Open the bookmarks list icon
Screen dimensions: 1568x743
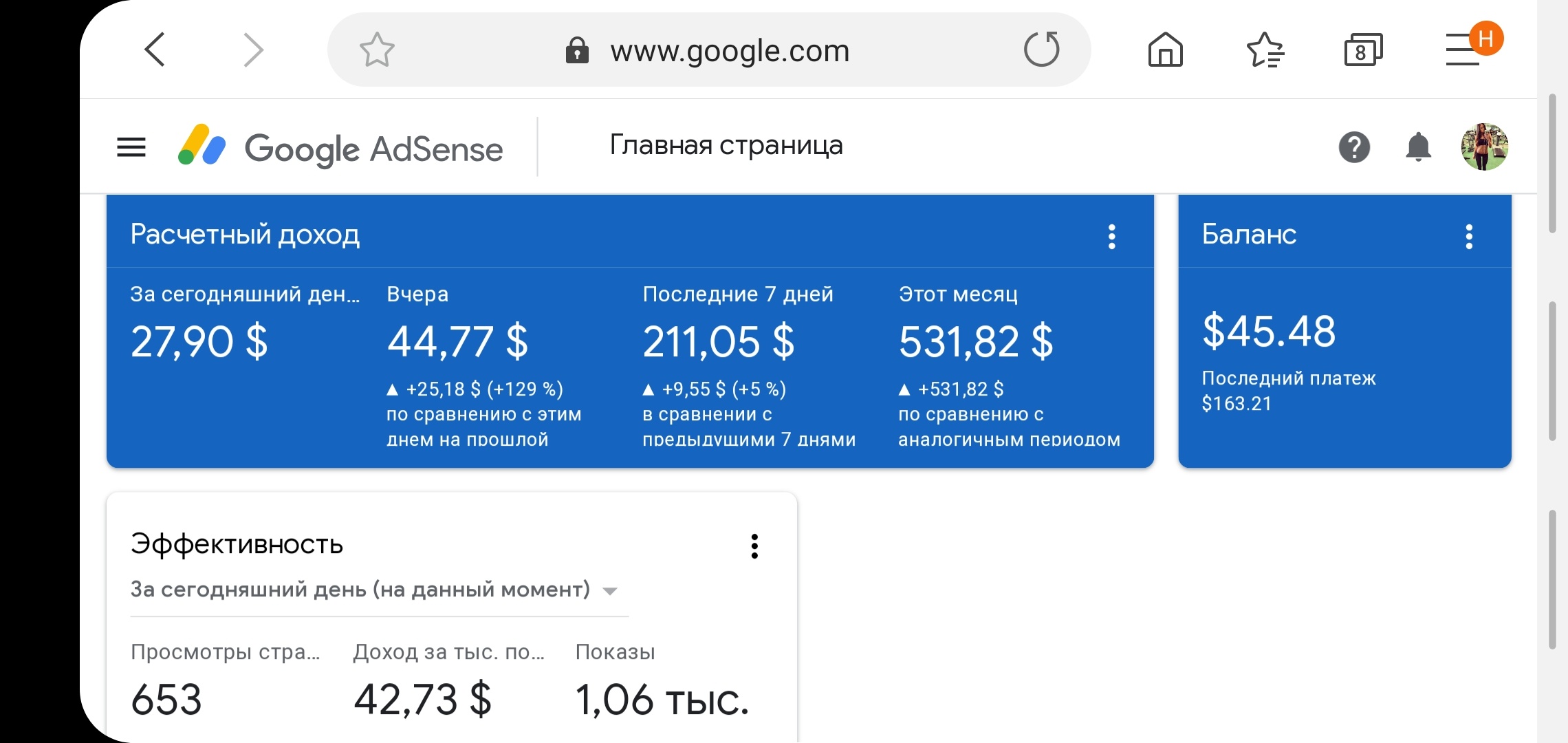pyautogui.click(x=1265, y=50)
